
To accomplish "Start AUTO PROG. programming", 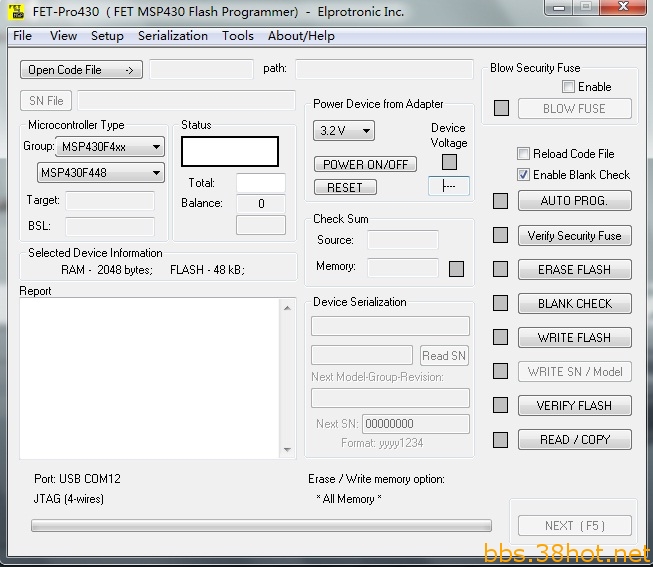I will (x=575, y=201).
